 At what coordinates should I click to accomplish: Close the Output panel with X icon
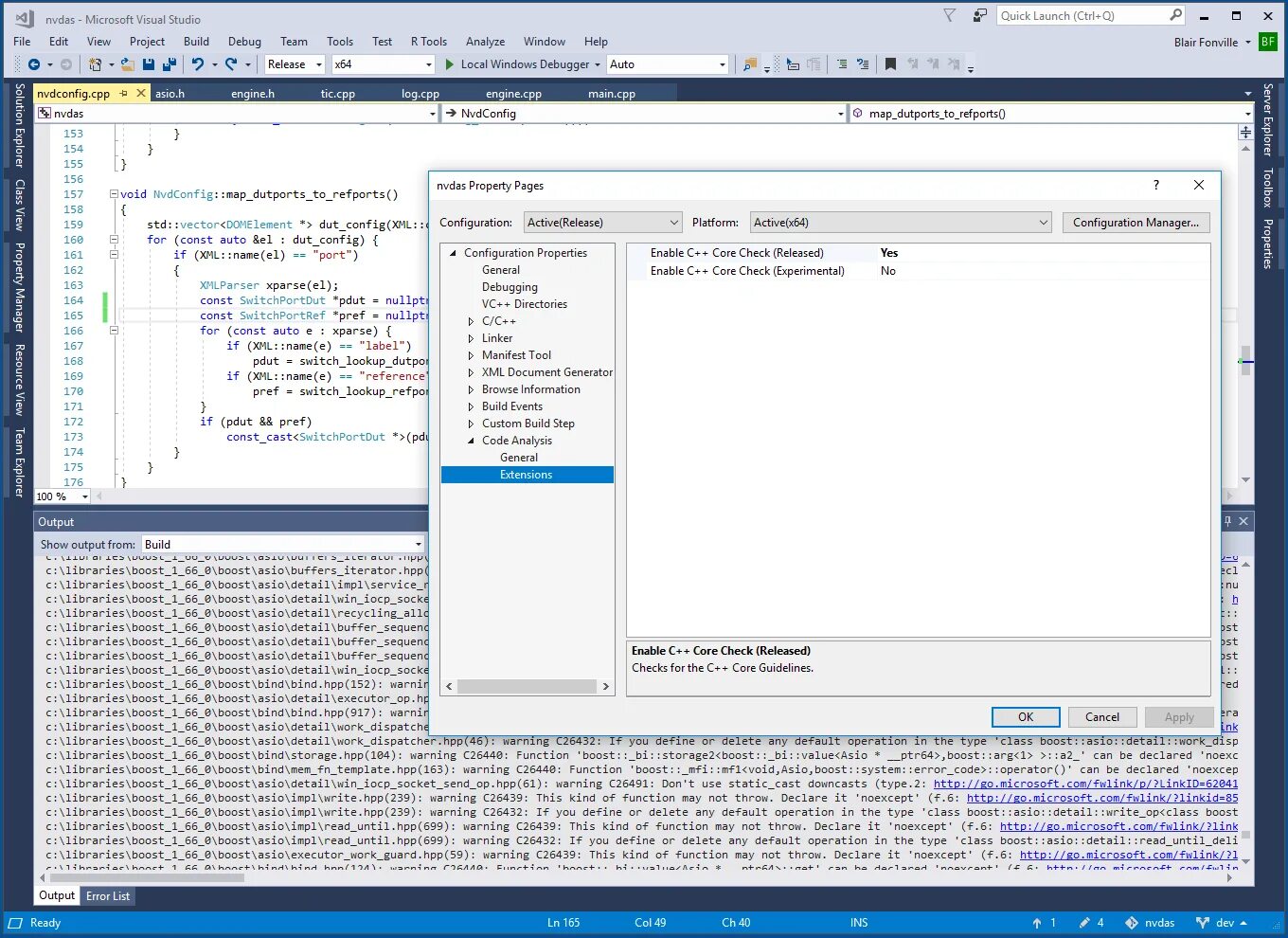click(1243, 521)
